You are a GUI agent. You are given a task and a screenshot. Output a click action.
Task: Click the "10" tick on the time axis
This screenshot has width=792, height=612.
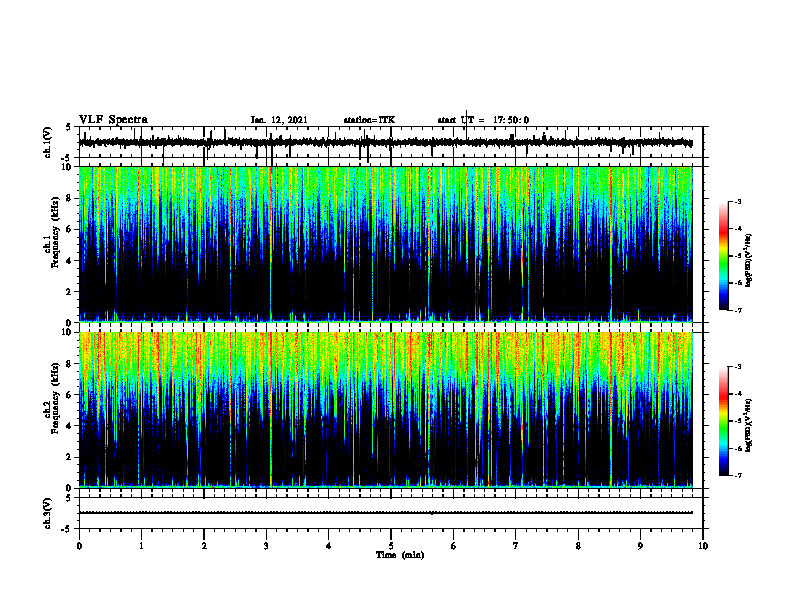click(x=703, y=546)
